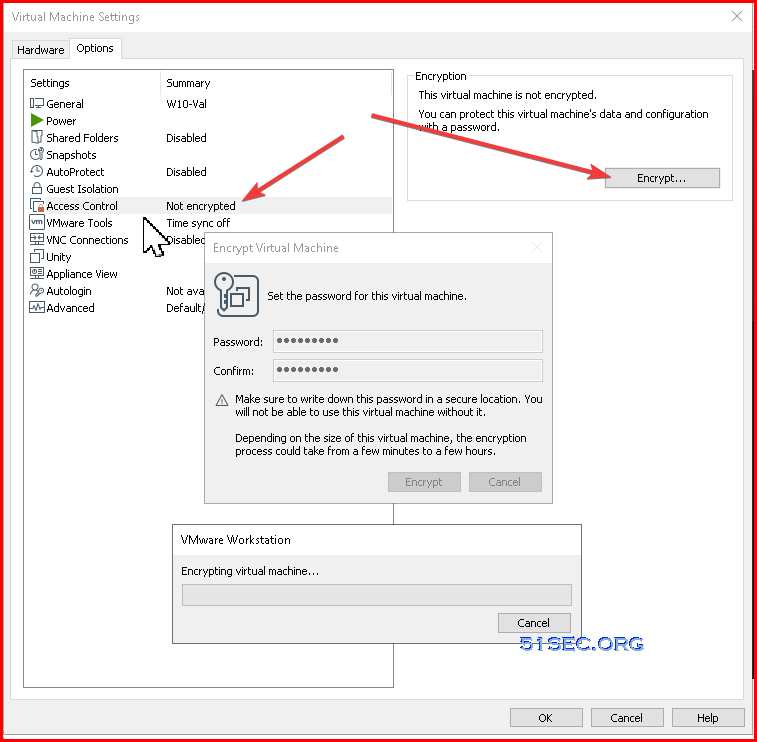Select the VMware Tools row
The width and height of the screenshot is (757, 742).
(210, 223)
